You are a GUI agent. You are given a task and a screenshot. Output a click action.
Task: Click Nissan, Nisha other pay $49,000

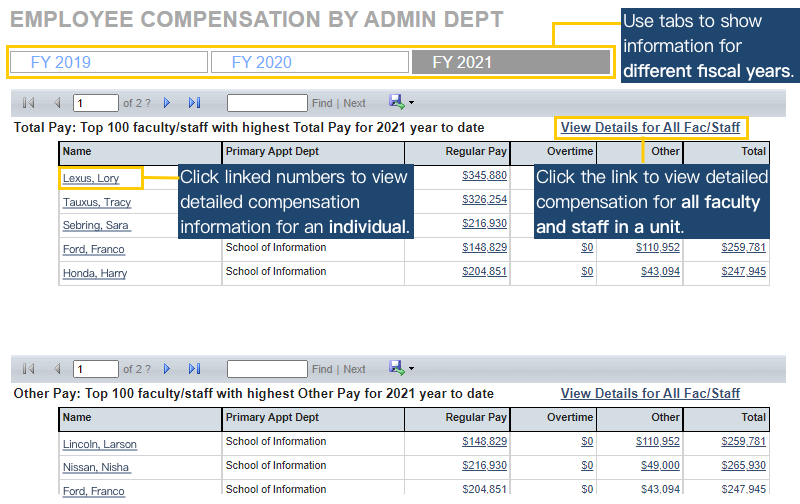pyautogui.click(x=660, y=465)
